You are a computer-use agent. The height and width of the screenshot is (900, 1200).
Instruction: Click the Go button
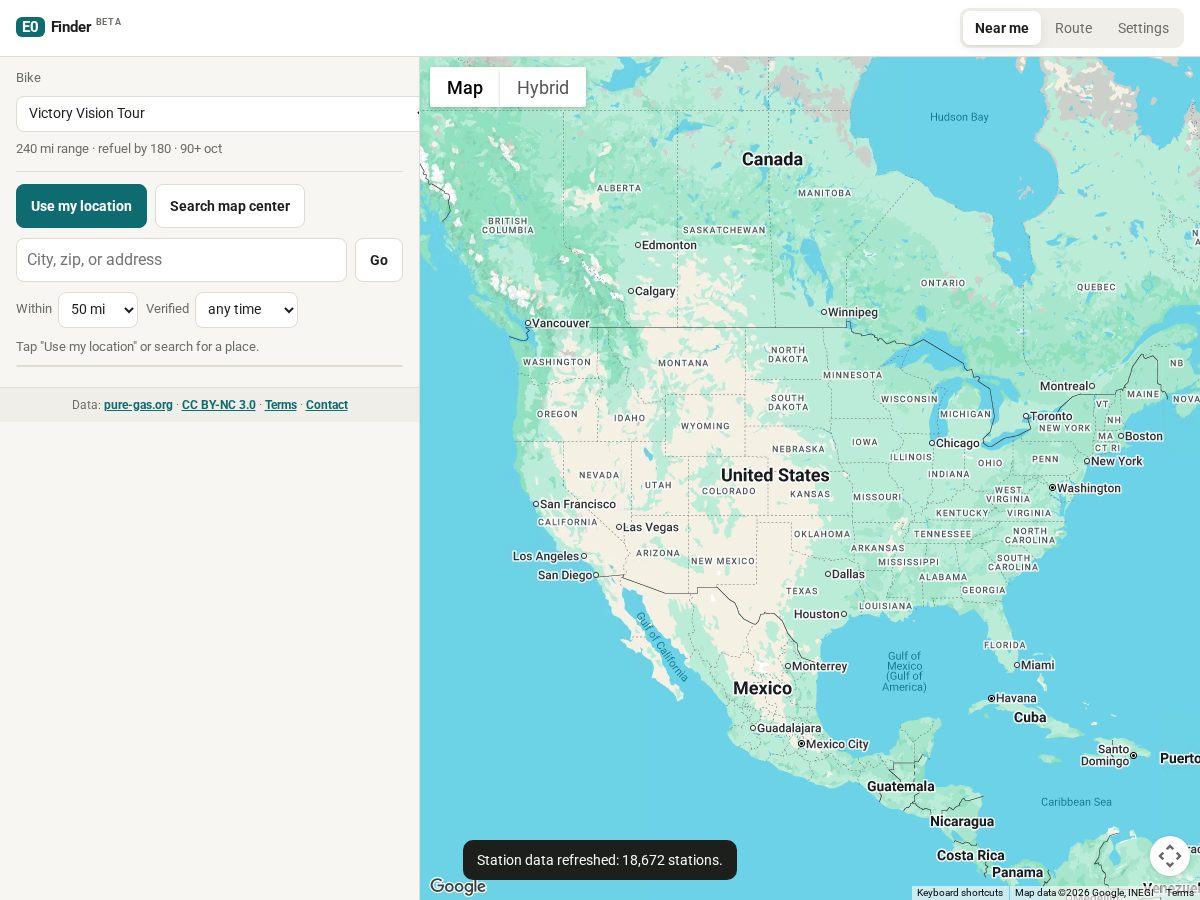pos(379,260)
